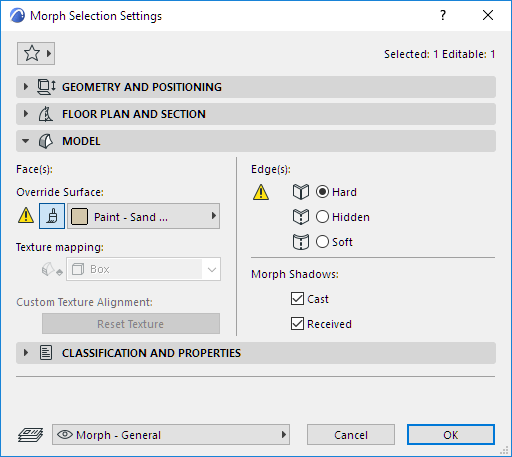Open the Favorites star menu
Image resolution: width=512 pixels, height=457 pixels.
click(36, 53)
